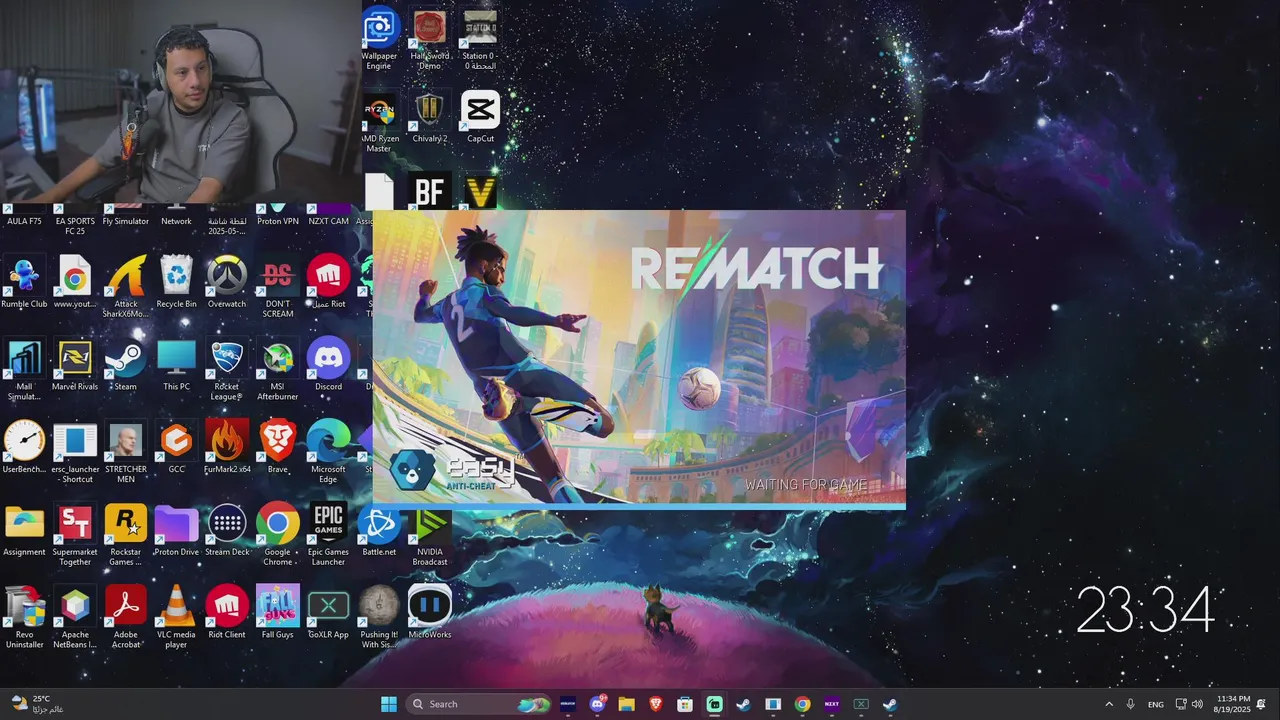Viewport: 1280px width, 720px height.
Task: Open the ENG language switcher
Action: (1156, 704)
